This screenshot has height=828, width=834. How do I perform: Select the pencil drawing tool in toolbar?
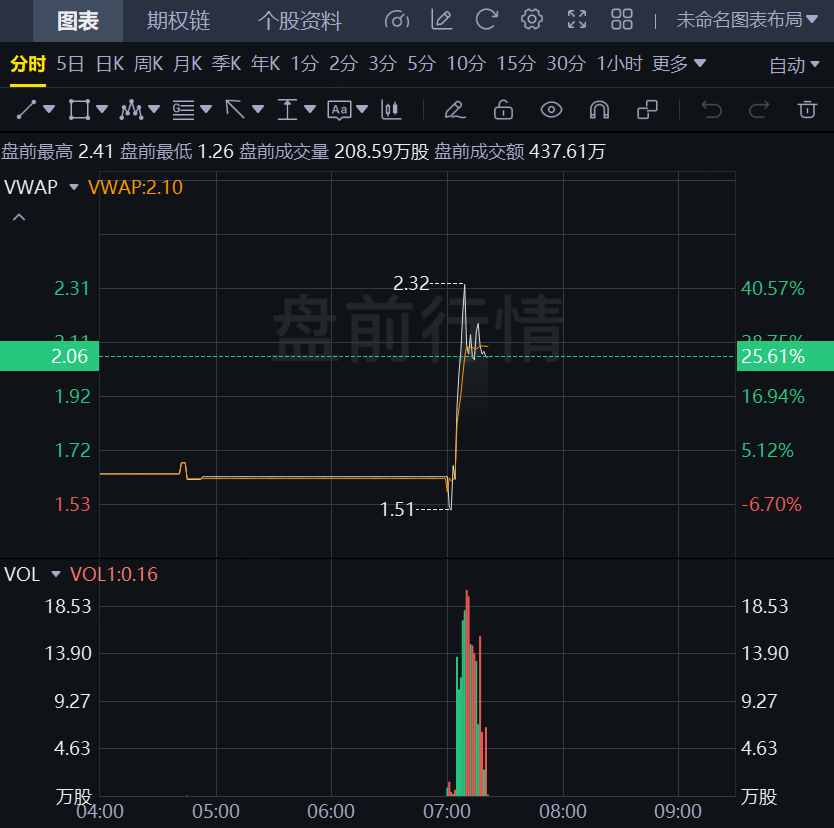pos(454,109)
